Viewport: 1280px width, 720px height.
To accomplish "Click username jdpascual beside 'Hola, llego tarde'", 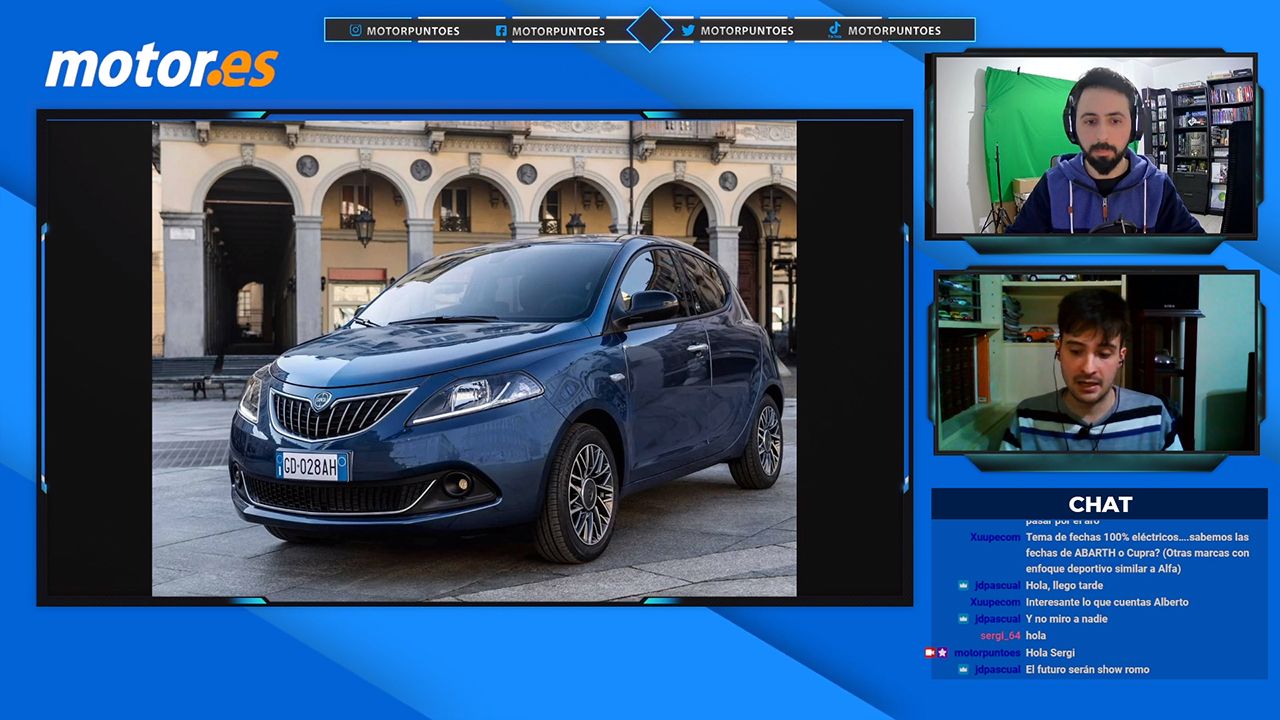I will [998, 585].
